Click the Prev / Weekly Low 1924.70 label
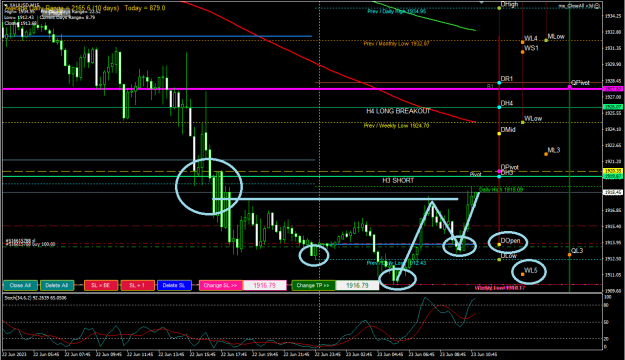The height and width of the screenshot is (360, 625). tap(396, 126)
